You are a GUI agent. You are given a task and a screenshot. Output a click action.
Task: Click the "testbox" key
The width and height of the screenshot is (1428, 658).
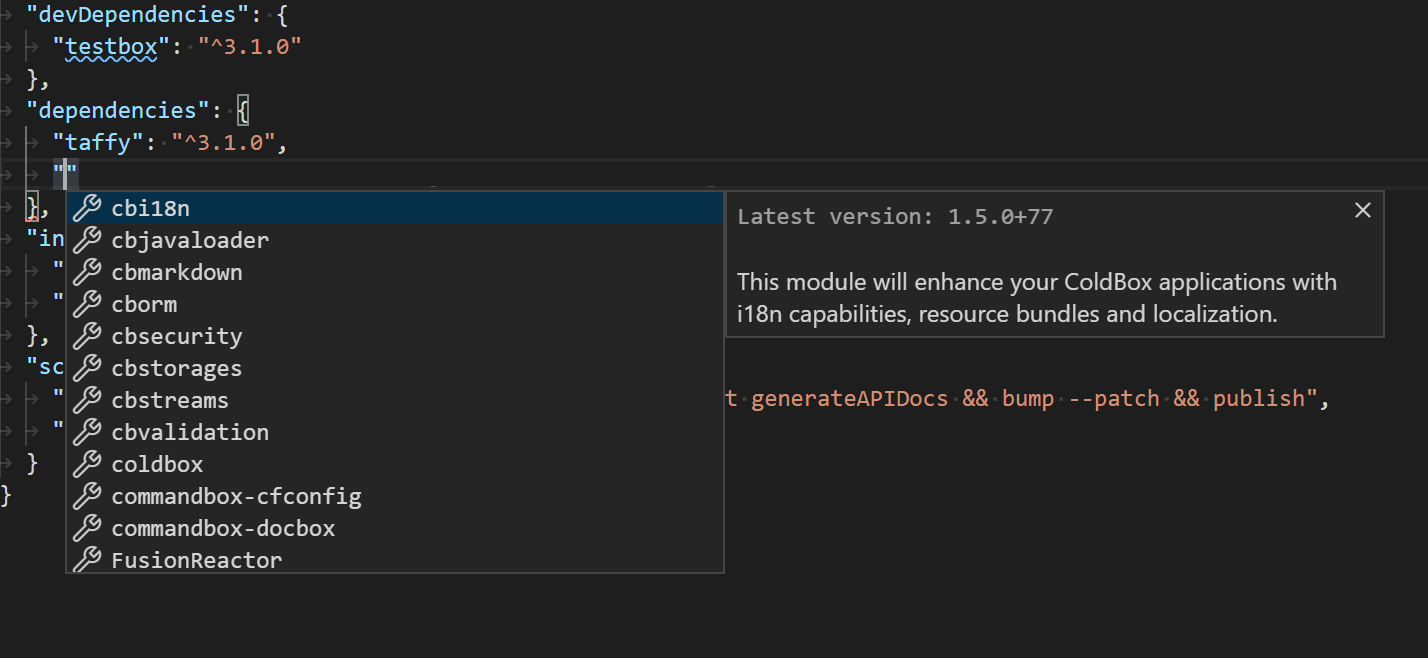coord(112,46)
